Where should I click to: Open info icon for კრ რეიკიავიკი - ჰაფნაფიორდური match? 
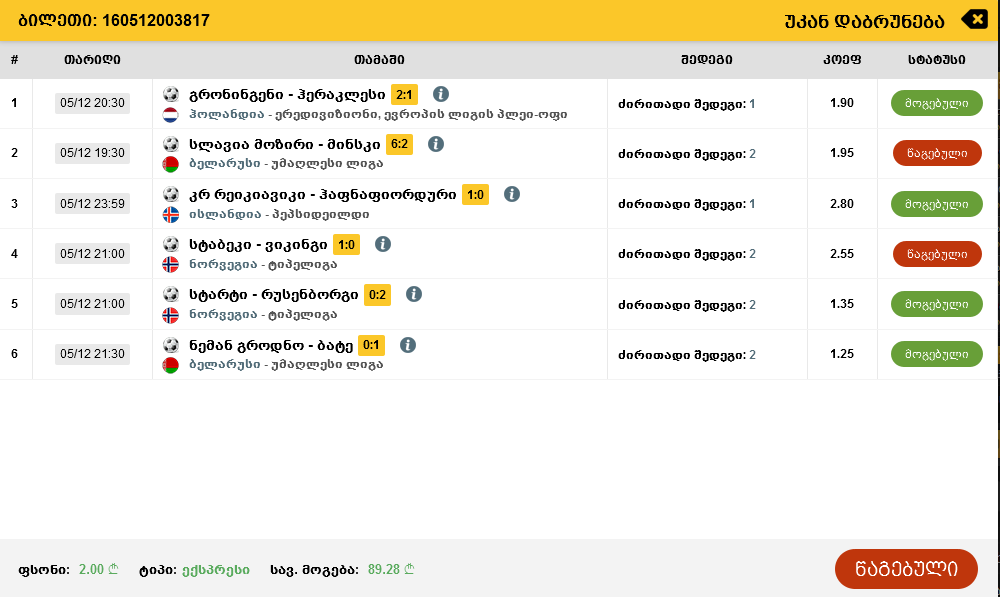coord(511,194)
